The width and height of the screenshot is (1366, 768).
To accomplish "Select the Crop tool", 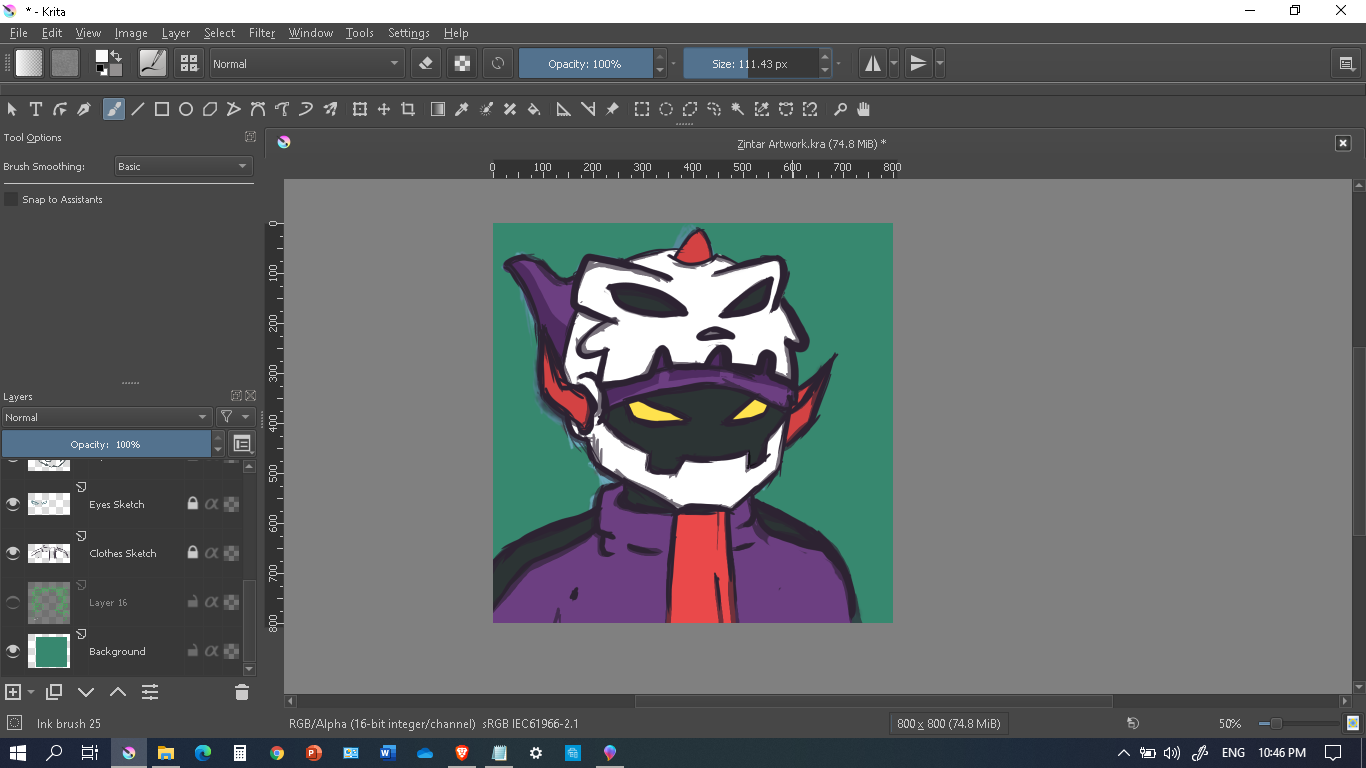I will [x=408, y=109].
